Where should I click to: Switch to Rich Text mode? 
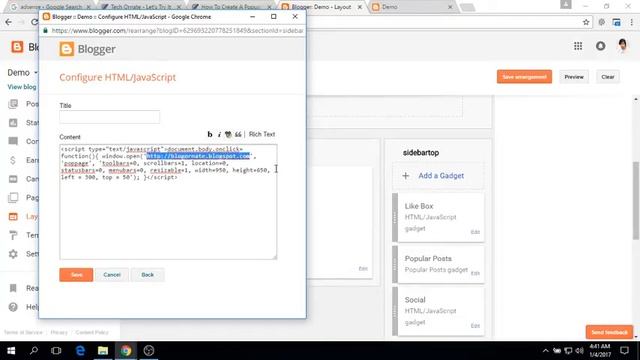pyautogui.click(x=262, y=134)
